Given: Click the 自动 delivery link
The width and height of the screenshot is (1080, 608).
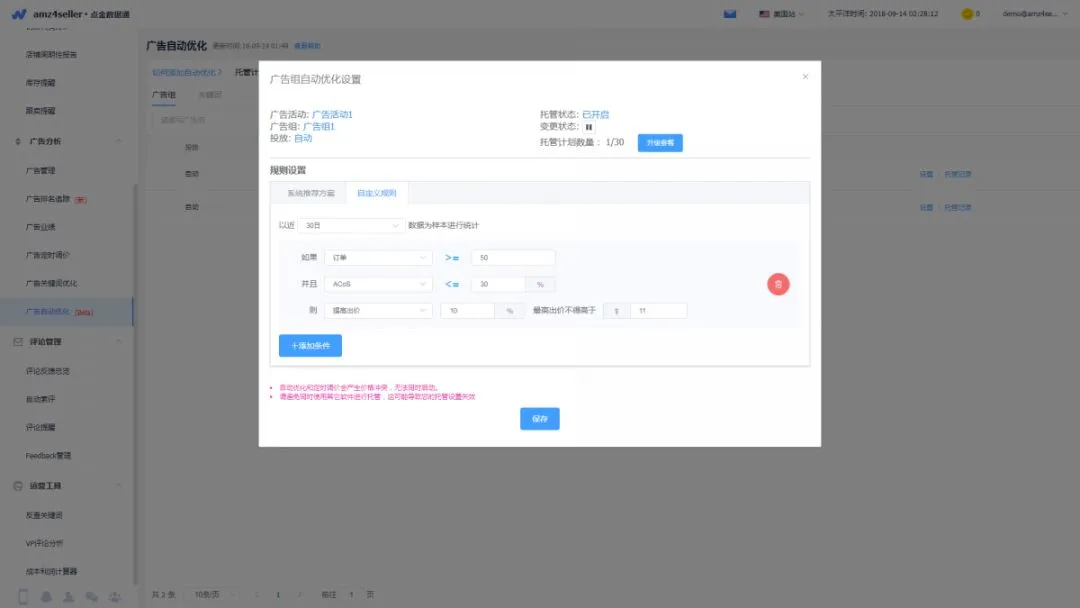Looking at the screenshot, I should pyautogui.click(x=303, y=138).
